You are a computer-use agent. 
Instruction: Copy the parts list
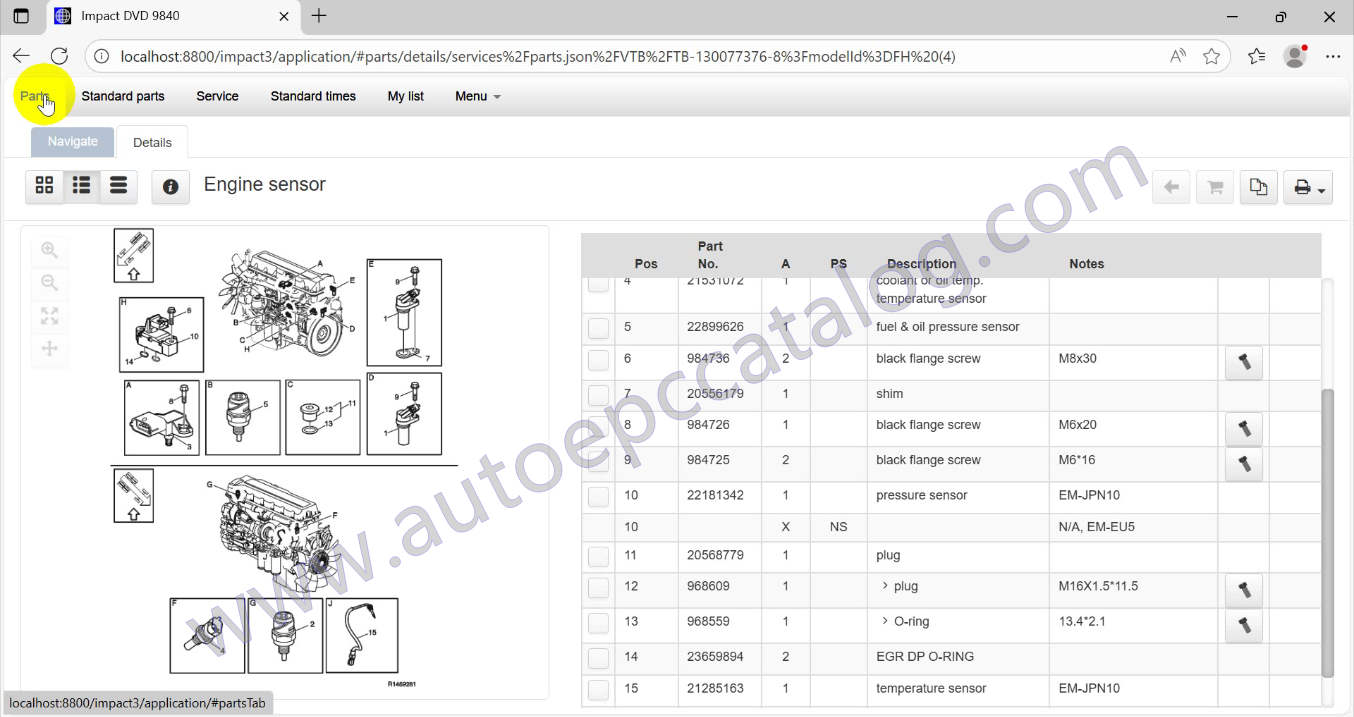tap(1258, 187)
